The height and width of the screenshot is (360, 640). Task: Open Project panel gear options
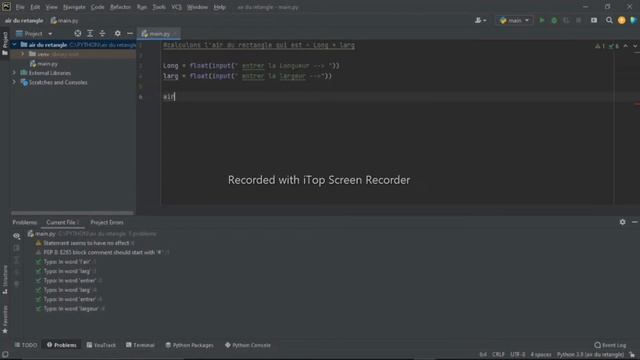click(x=118, y=33)
